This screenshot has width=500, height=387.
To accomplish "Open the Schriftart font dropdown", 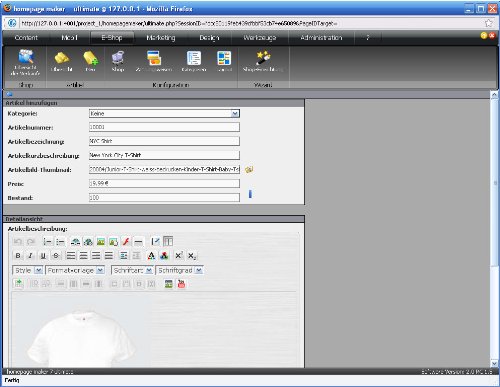I will (132, 270).
